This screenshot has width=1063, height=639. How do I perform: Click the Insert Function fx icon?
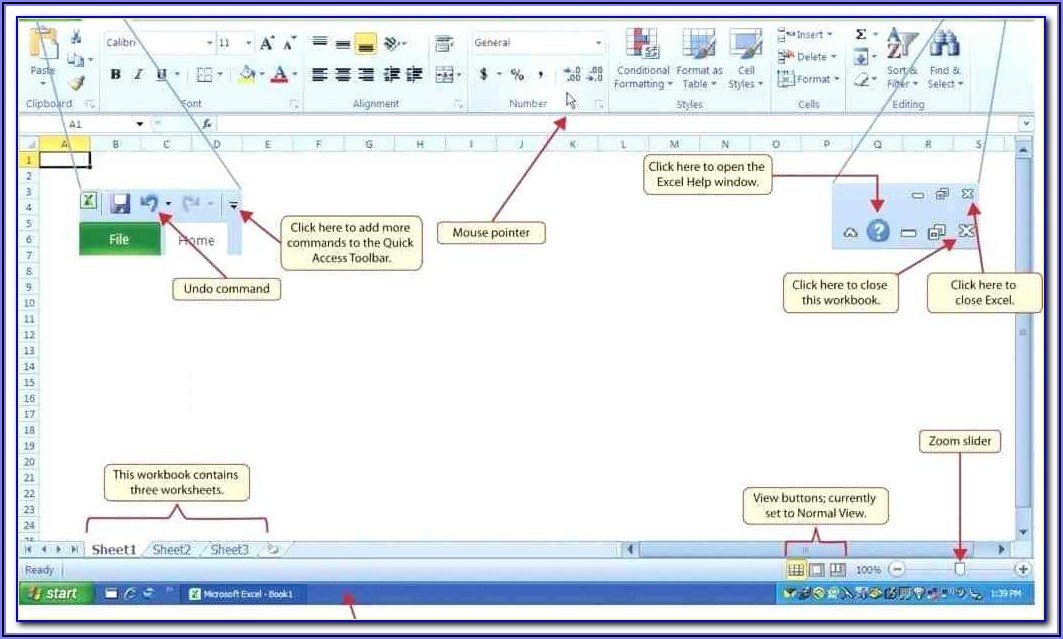pos(207,124)
